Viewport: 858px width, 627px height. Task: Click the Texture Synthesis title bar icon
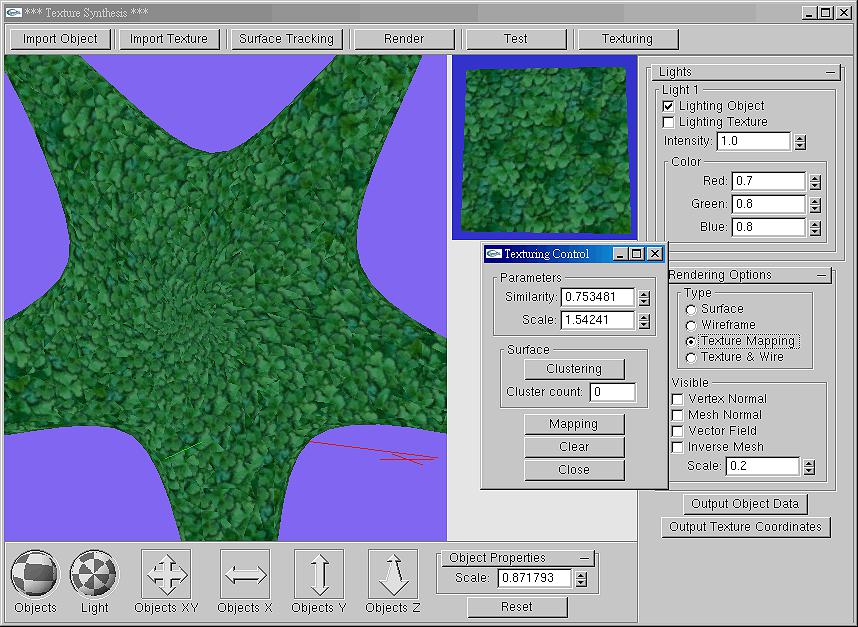tap(13, 12)
